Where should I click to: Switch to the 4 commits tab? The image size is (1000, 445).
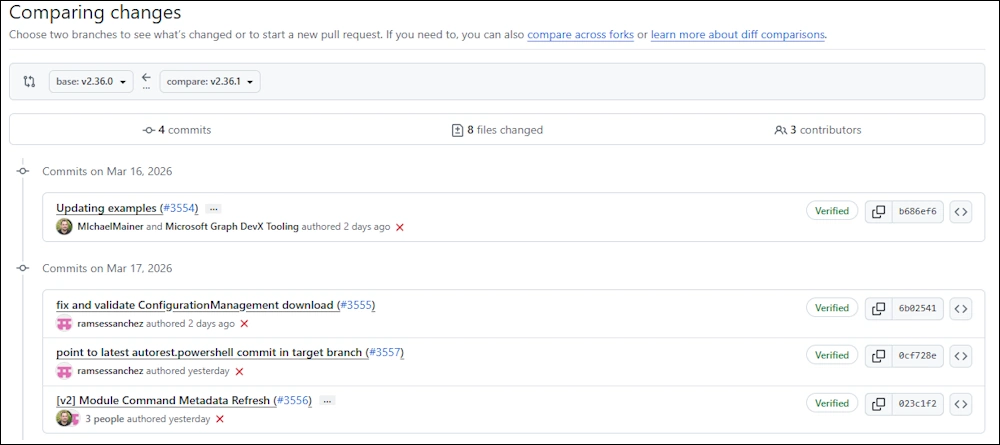click(177, 130)
